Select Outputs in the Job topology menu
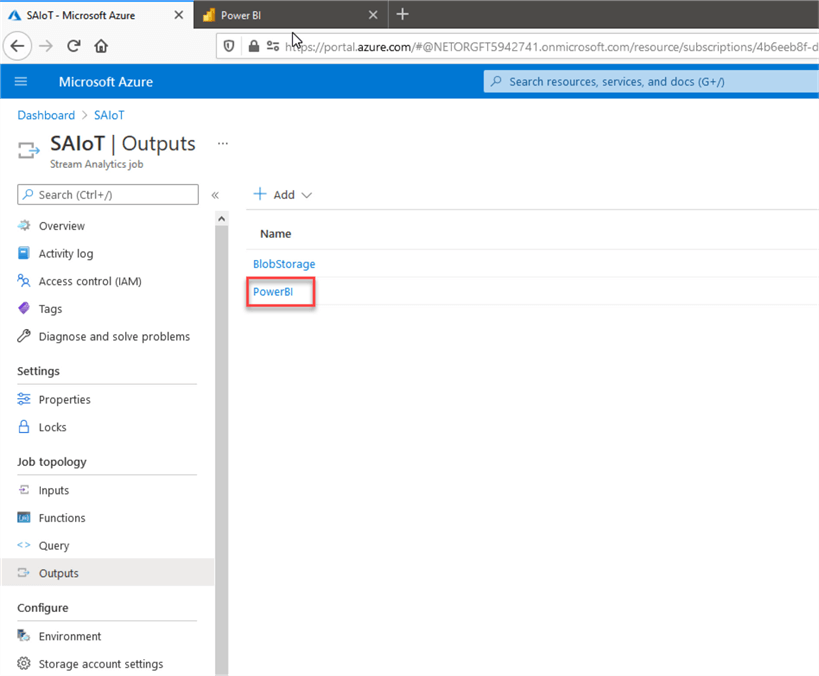 pos(58,573)
